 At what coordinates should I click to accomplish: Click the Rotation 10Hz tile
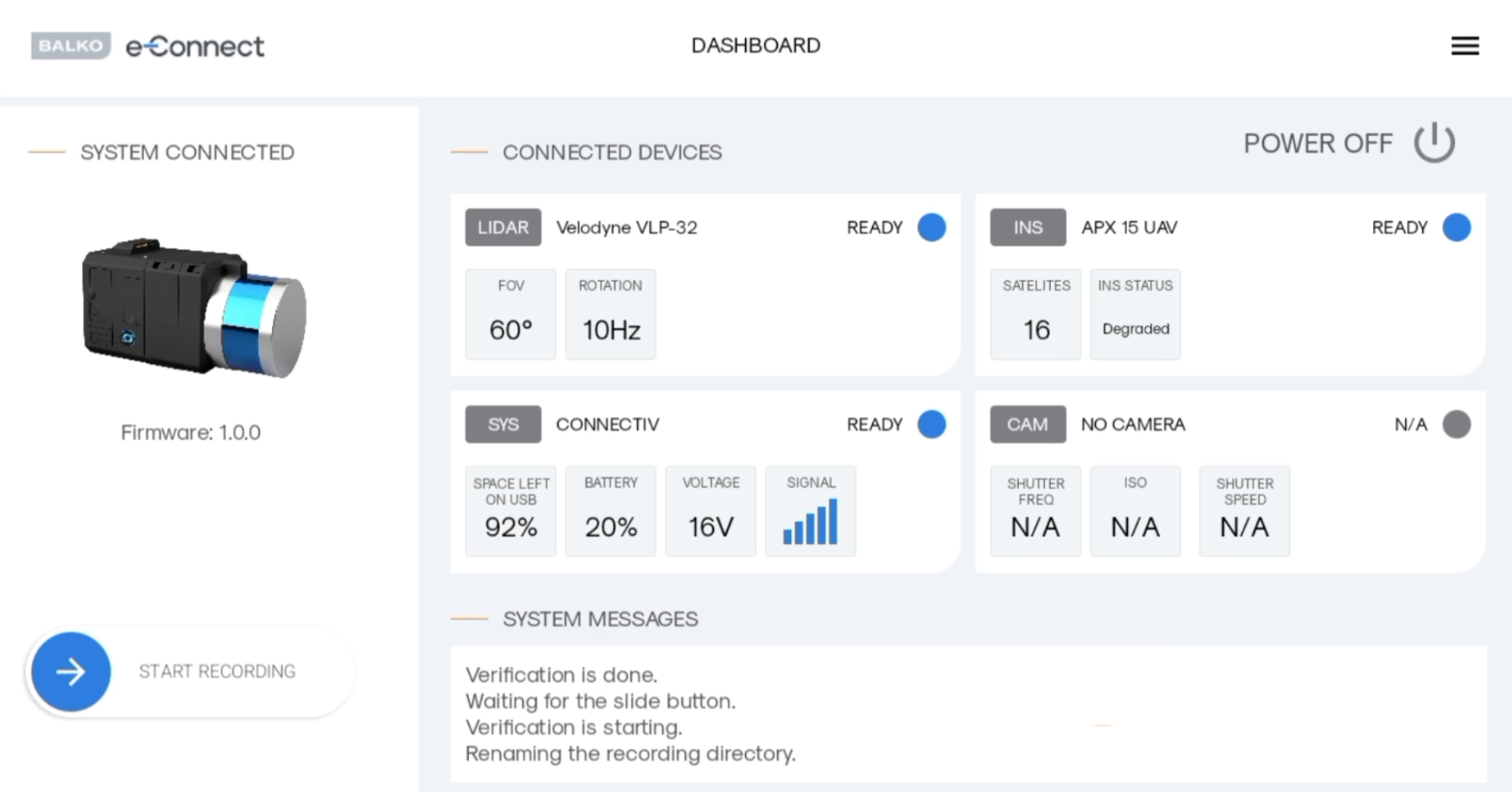point(611,314)
